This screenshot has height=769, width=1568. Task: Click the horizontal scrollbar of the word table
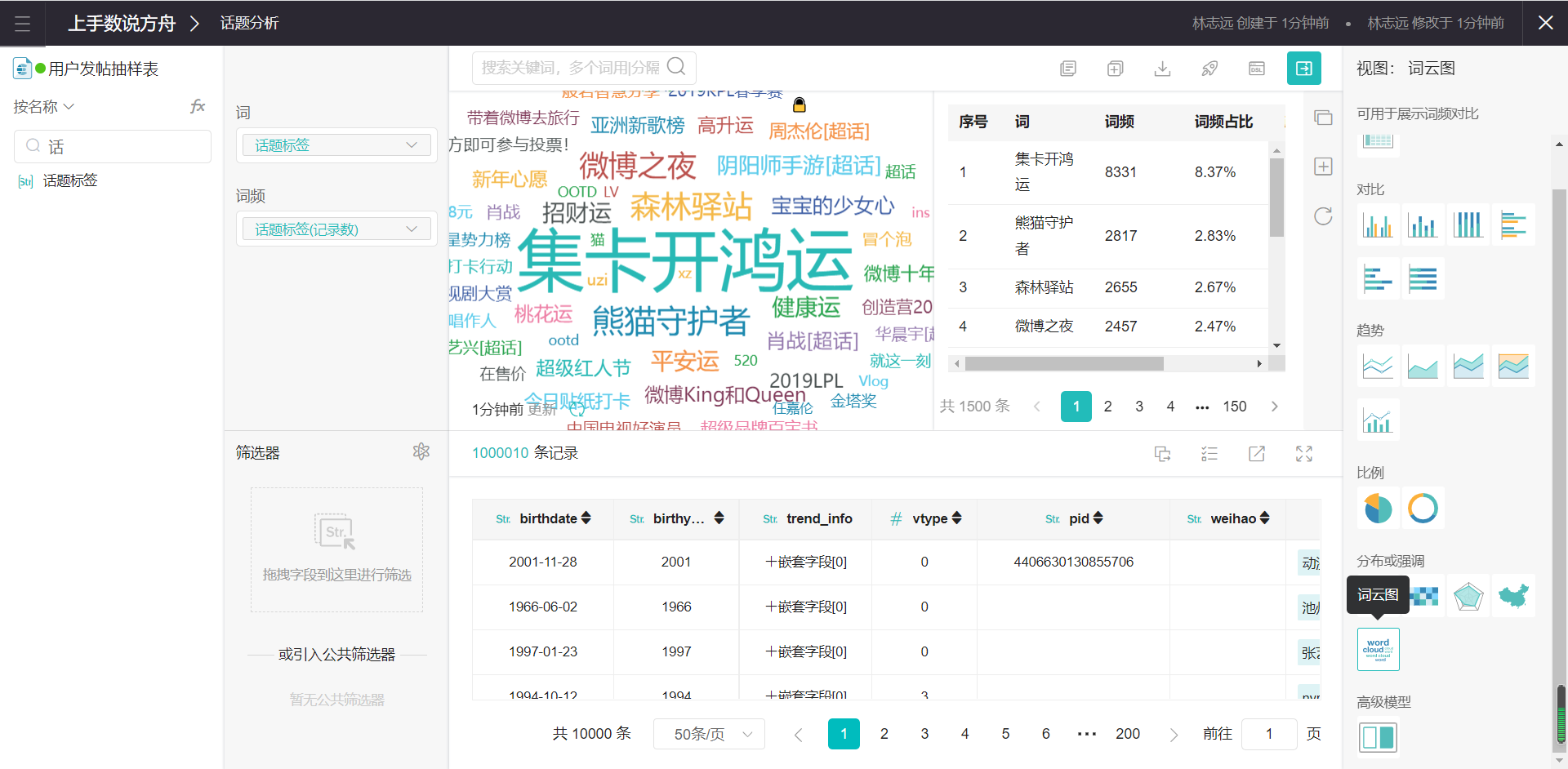coord(1064,363)
